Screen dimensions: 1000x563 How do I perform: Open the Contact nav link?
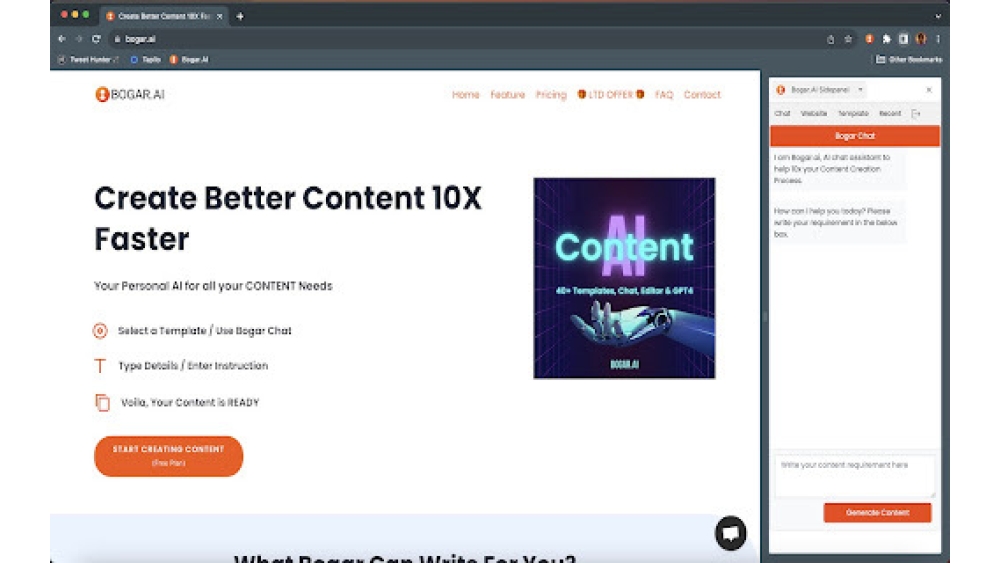tap(702, 94)
